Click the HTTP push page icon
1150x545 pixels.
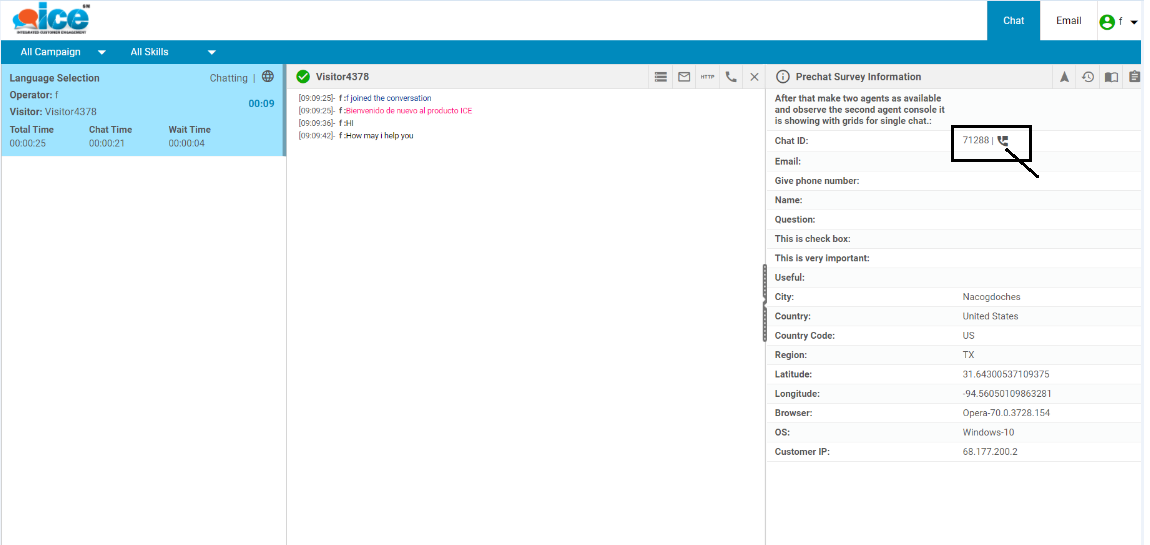pyautogui.click(x=707, y=77)
